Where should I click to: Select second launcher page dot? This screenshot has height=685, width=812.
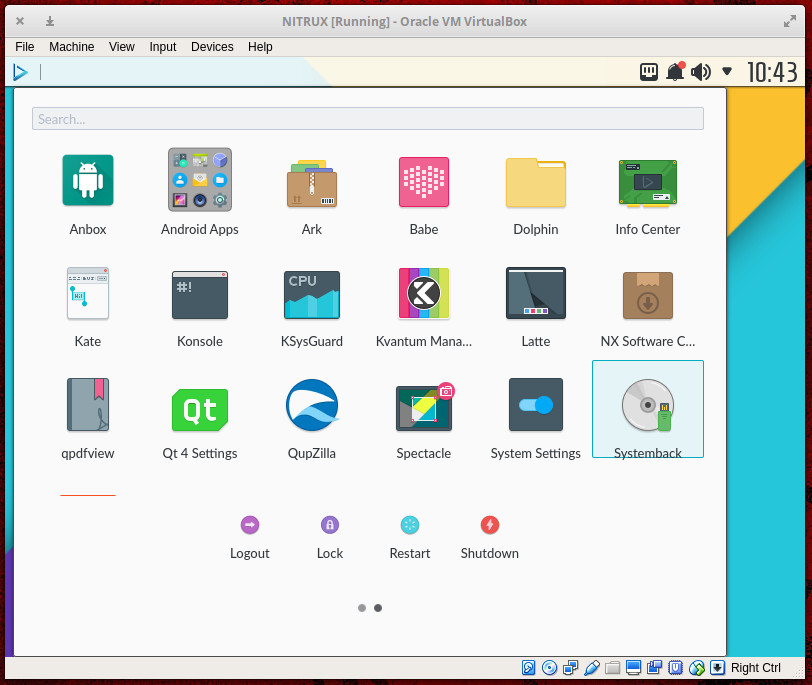[378, 607]
